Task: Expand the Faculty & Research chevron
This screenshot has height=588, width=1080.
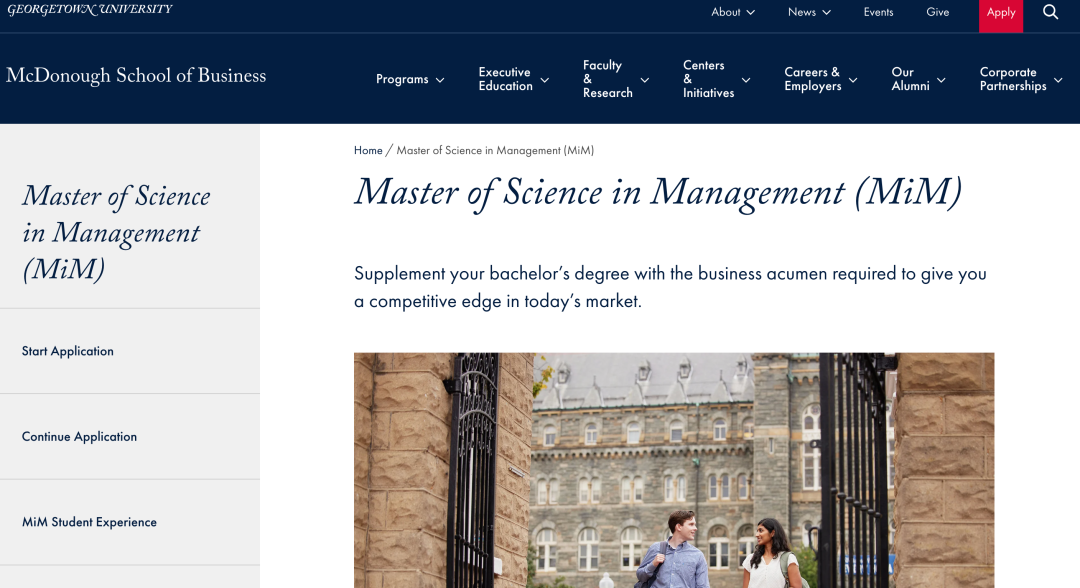Action: (x=645, y=80)
